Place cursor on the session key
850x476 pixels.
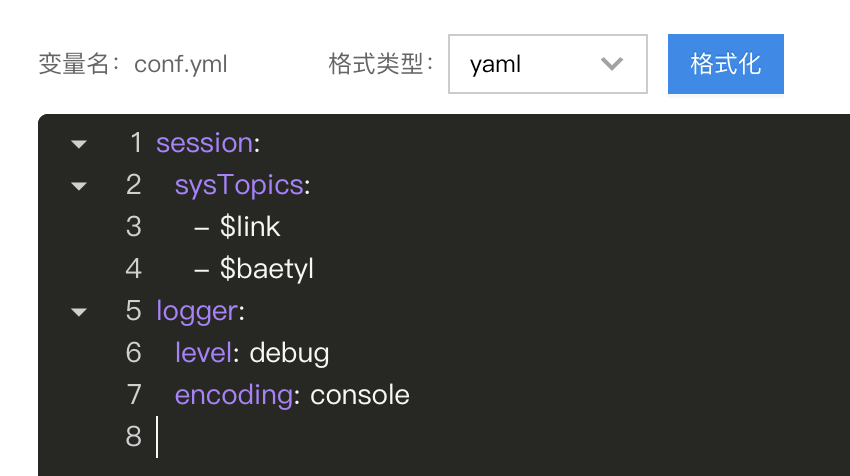(x=204, y=143)
